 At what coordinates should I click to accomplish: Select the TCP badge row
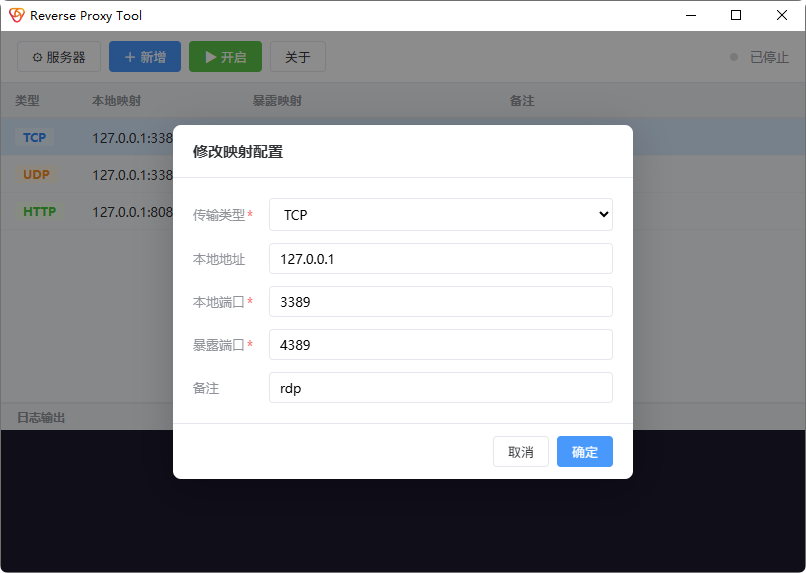pyautogui.click(x=34, y=137)
